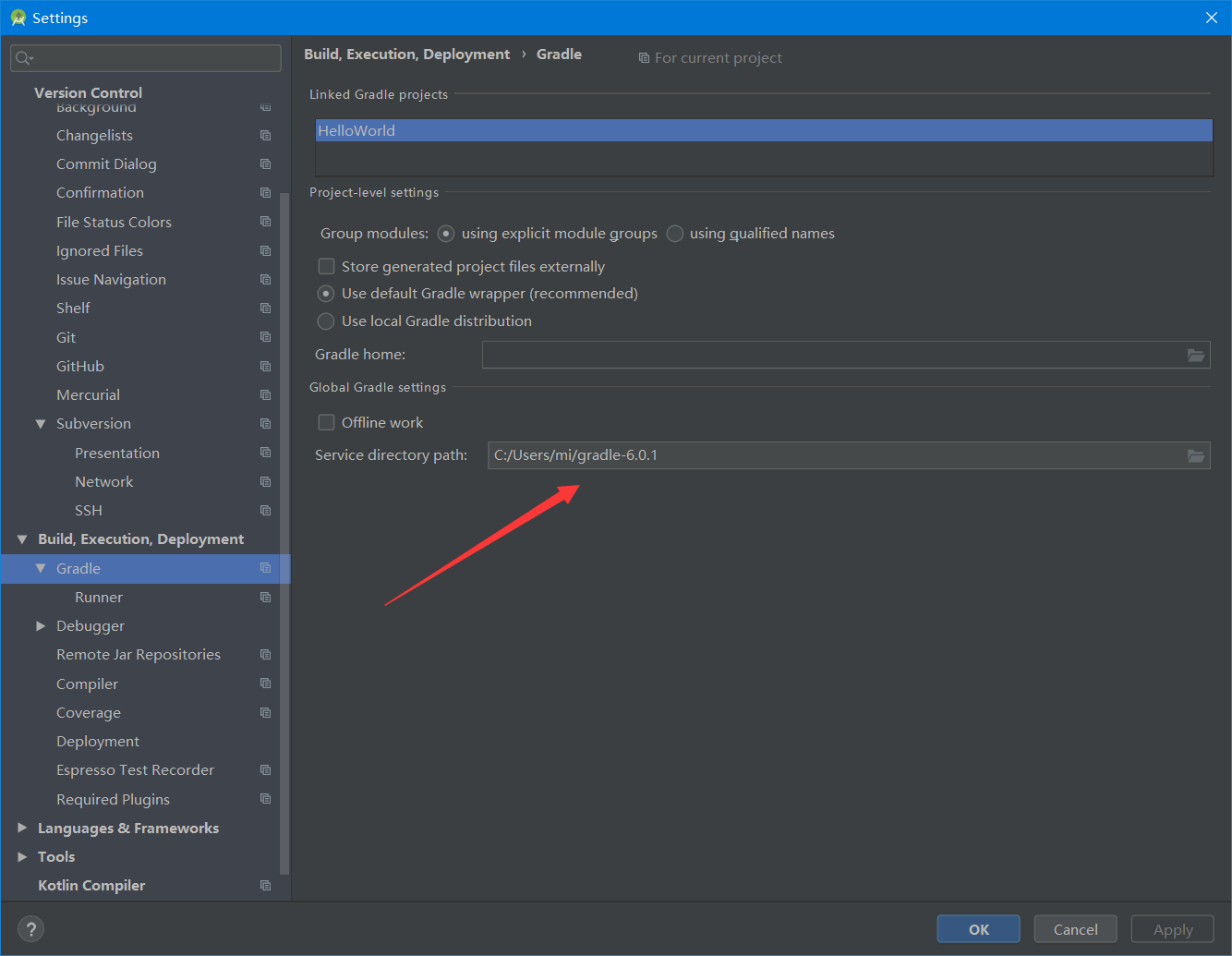The image size is (1232, 956).
Task: Collapse the Subversion tree node
Action: (41, 424)
